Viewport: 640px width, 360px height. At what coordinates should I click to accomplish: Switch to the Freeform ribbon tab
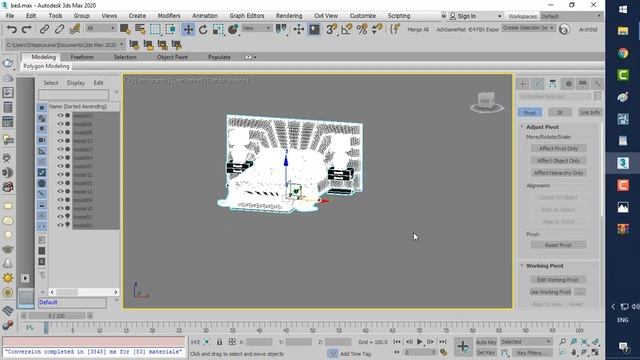tap(82, 57)
